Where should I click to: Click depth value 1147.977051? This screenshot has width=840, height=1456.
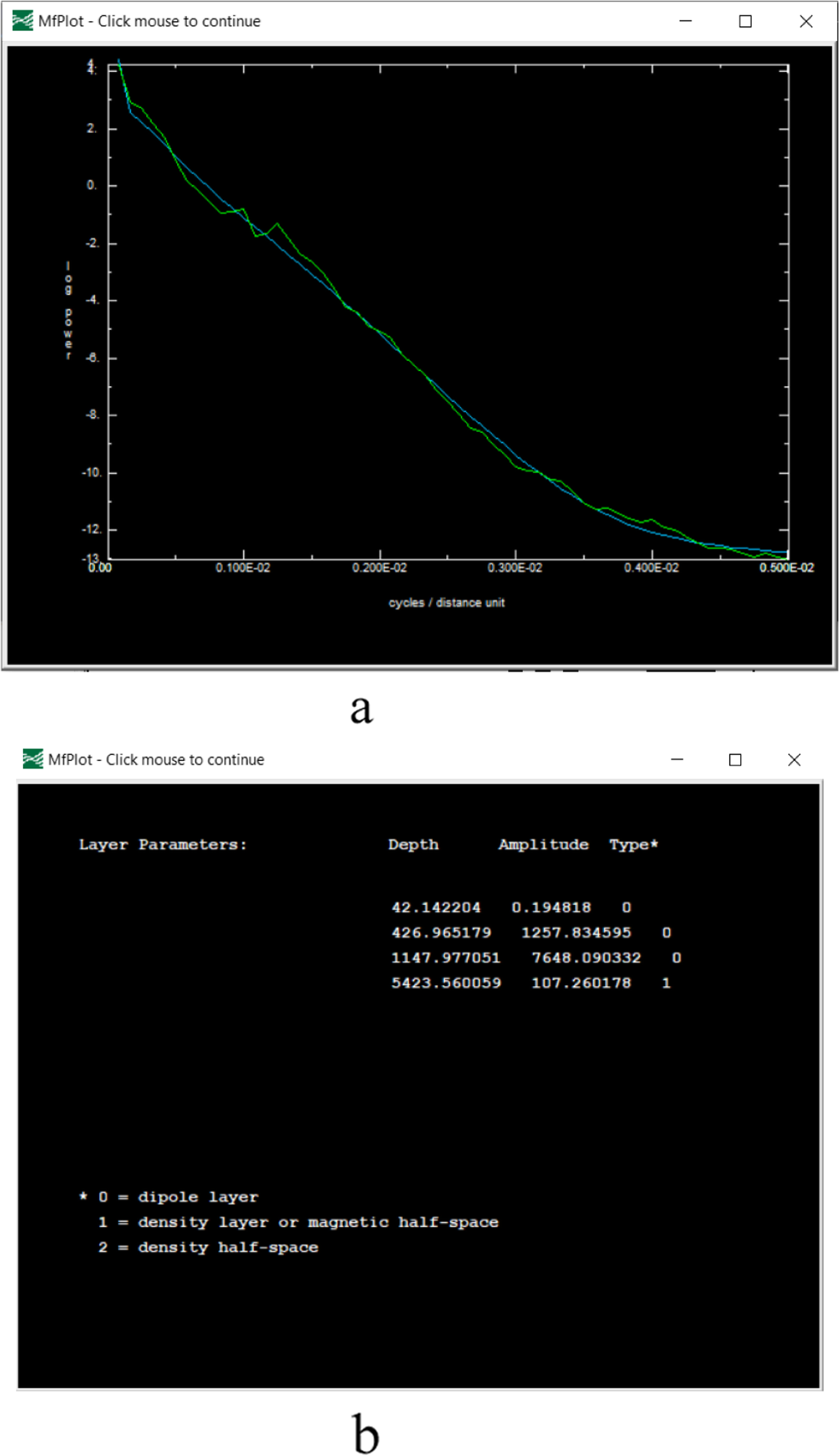click(x=446, y=957)
